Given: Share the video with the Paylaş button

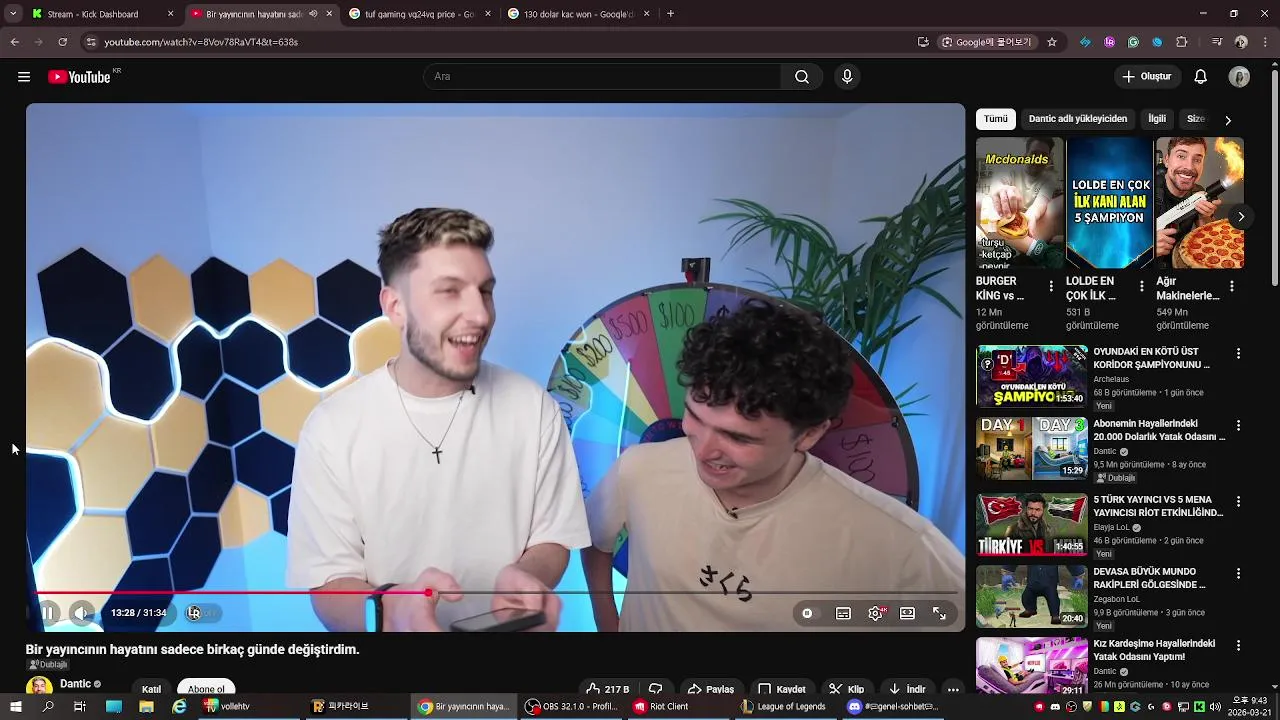Looking at the screenshot, I should 710,689.
